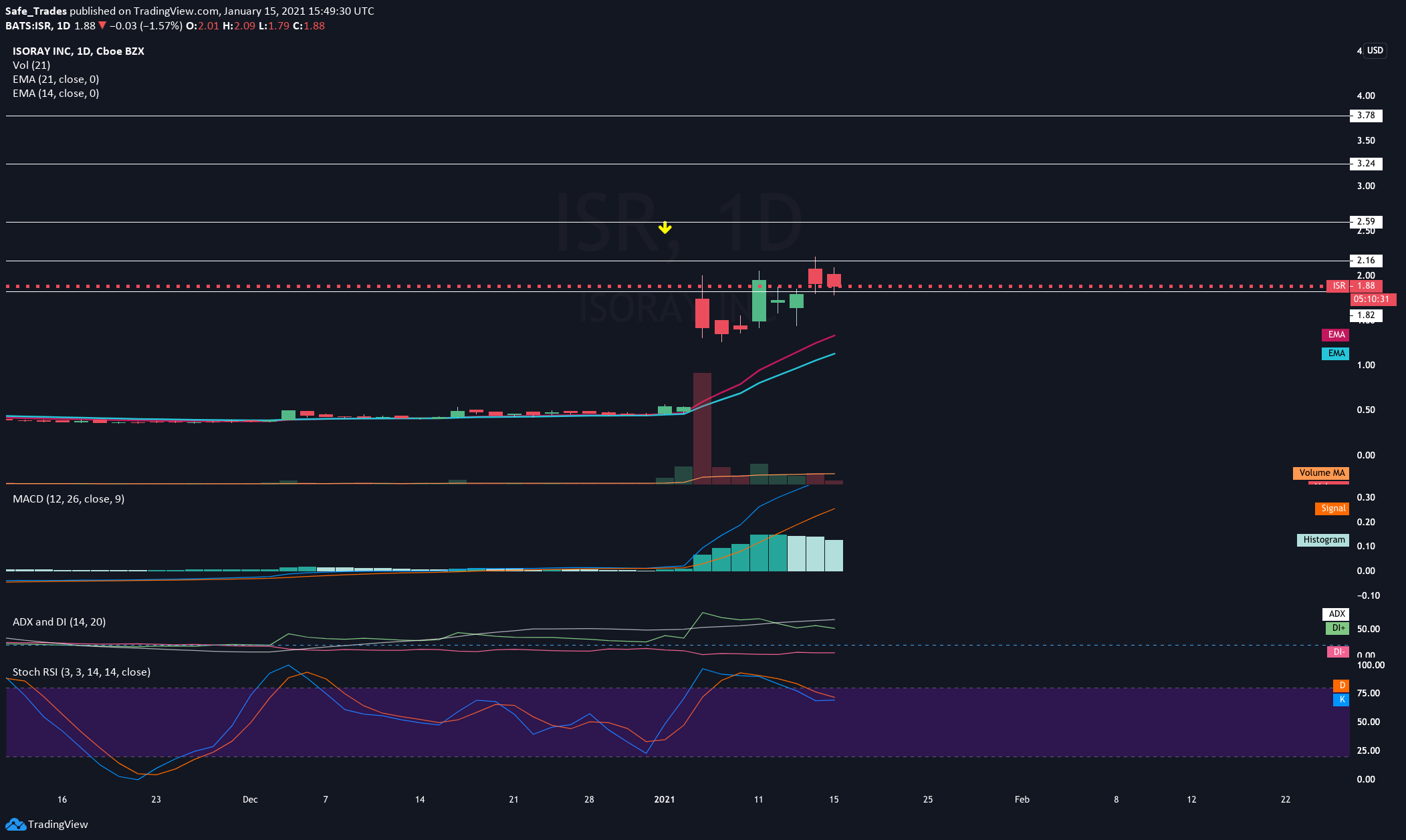The height and width of the screenshot is (840, 1406).
Task: Click the EMA (21, close, 0) legend
Action: point(55,79)
